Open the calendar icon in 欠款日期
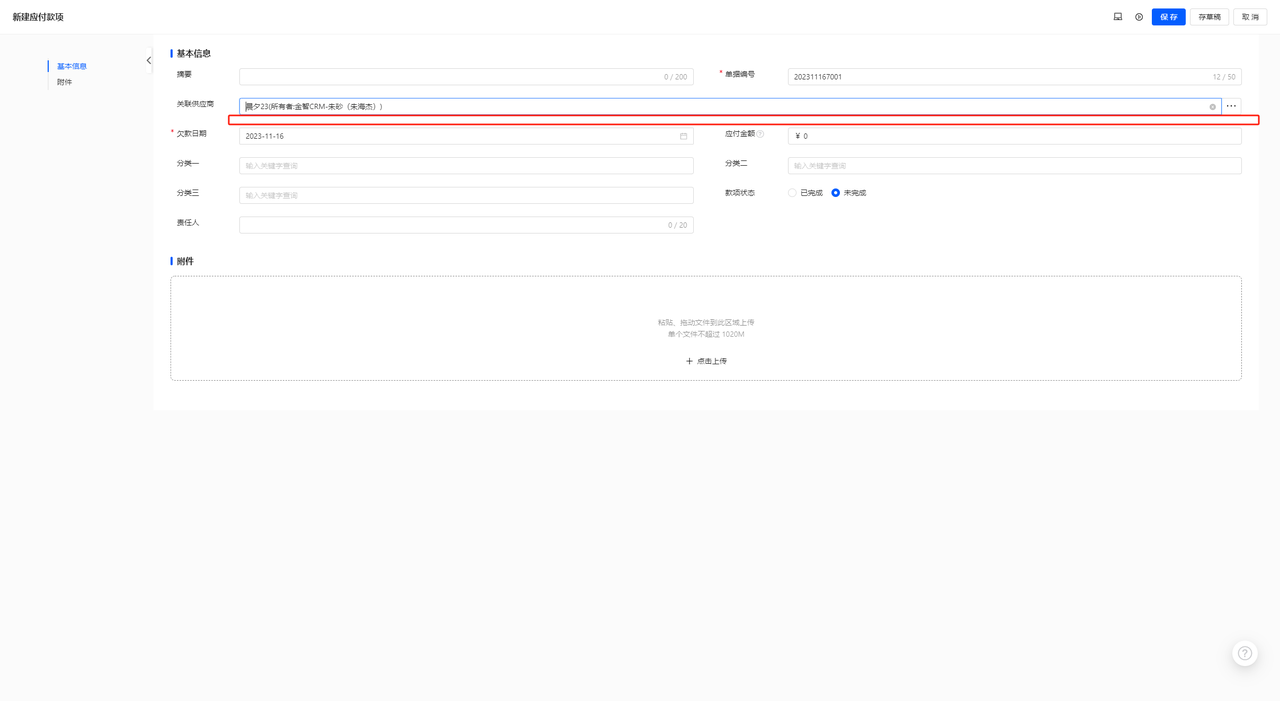This screenshot has width=1280, height=701. pyautogui.click(x=684, y=136)
